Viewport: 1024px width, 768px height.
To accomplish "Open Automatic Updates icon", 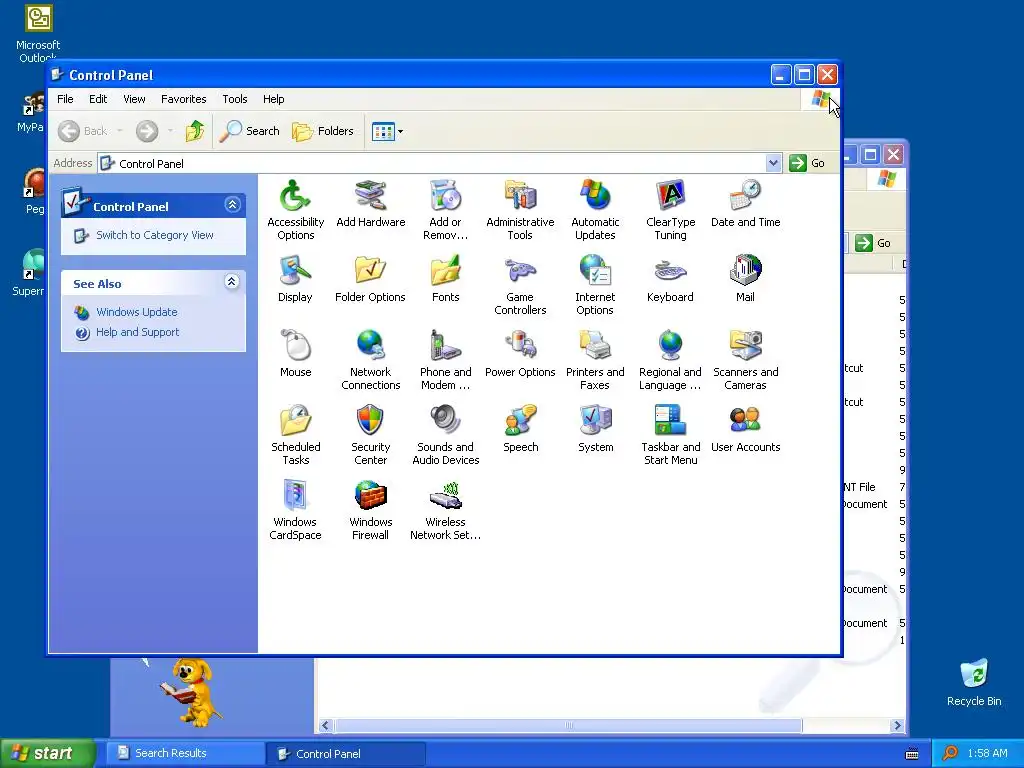I will click(x=595, y=196).
